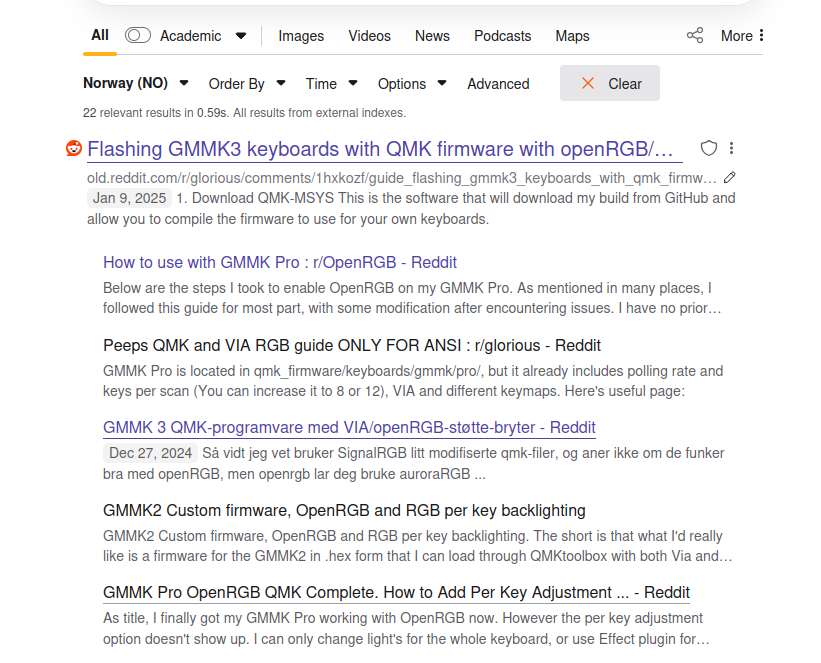Click the old.reddit.com result URL

(x=400, y=178)
